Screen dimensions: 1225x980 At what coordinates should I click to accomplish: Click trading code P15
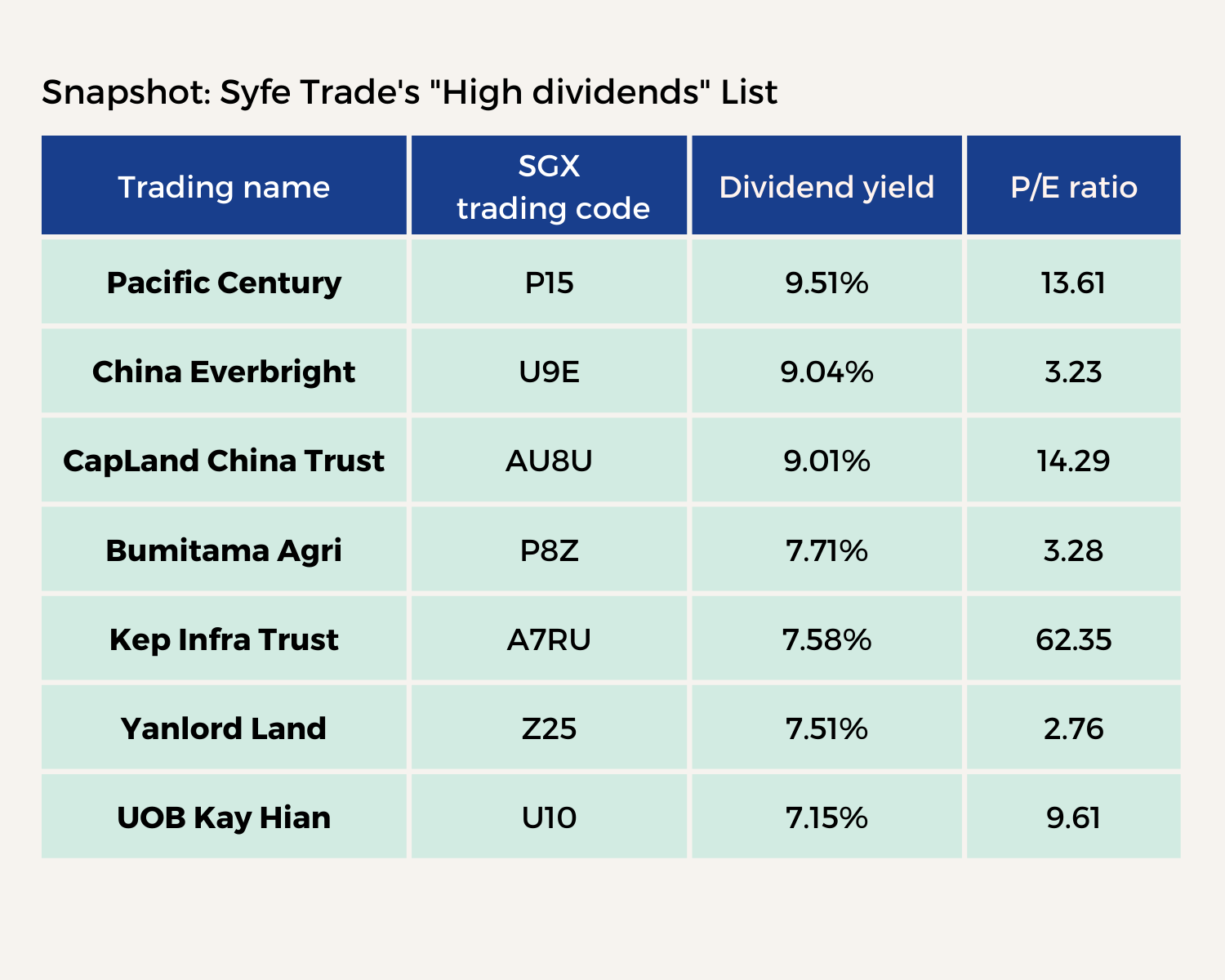coord(550,283)
